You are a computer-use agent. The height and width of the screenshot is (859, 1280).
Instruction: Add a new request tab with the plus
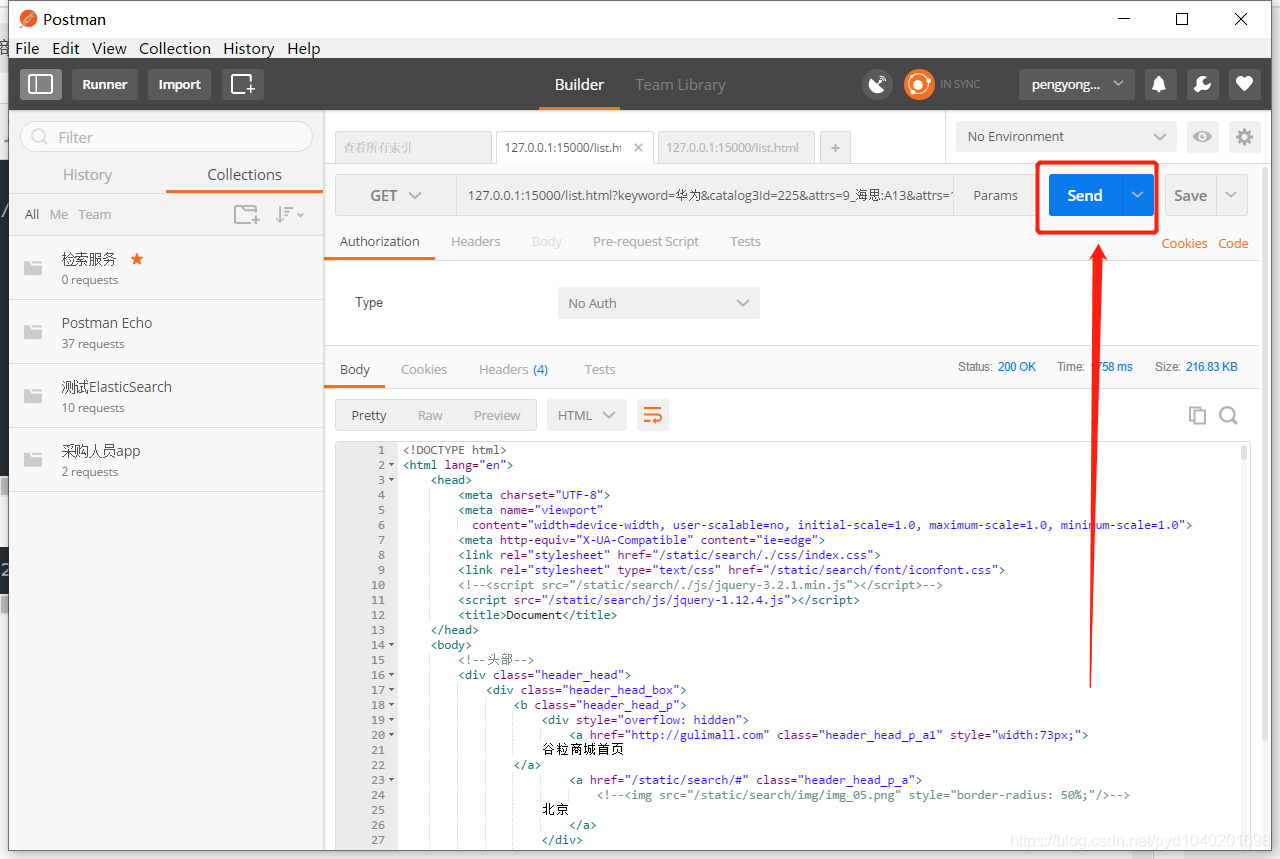click(835, 148)
